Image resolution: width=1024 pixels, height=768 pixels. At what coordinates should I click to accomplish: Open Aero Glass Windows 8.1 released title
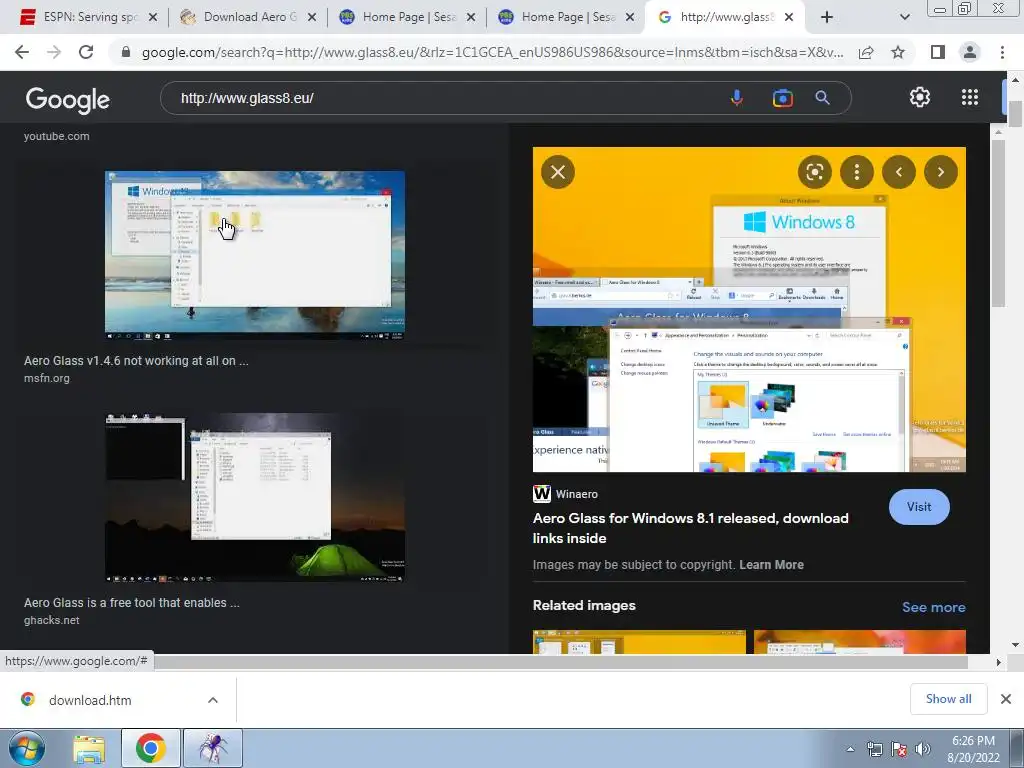click(x=690, y=528)
